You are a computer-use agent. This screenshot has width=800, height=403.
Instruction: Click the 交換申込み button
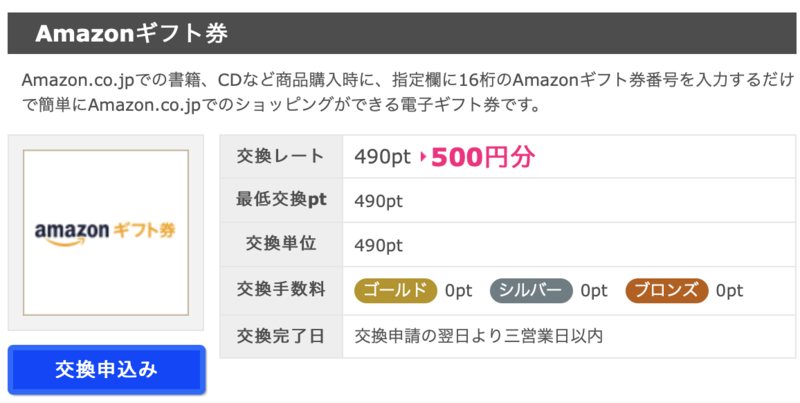point(107,370)
